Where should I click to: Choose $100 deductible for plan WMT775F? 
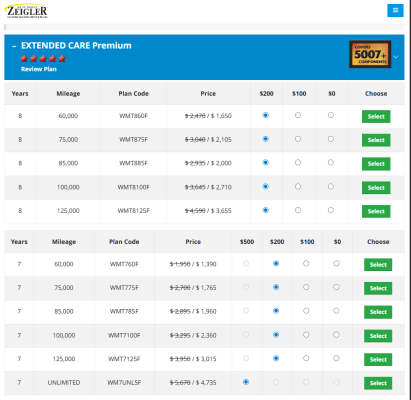tap(306, 287)
